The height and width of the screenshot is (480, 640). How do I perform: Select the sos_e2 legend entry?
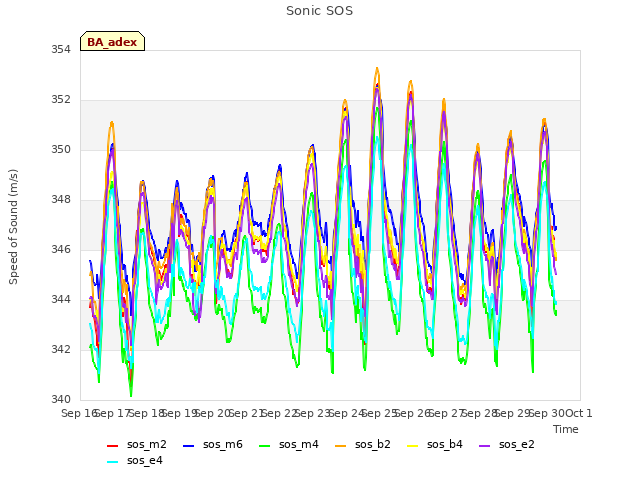(x=507, y=444)
